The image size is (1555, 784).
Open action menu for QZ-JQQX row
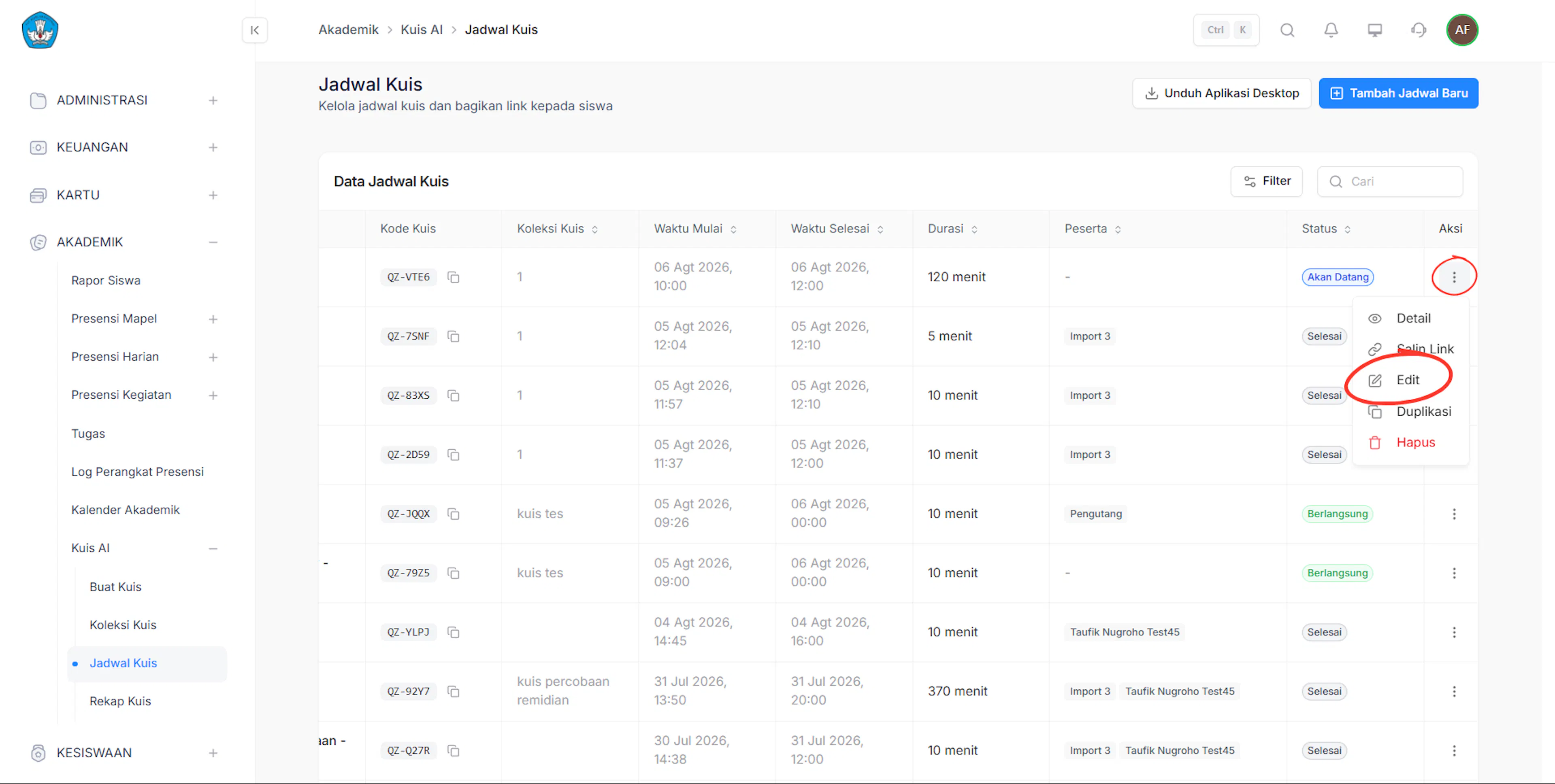pyautogui.click(x=1454, y=514)
